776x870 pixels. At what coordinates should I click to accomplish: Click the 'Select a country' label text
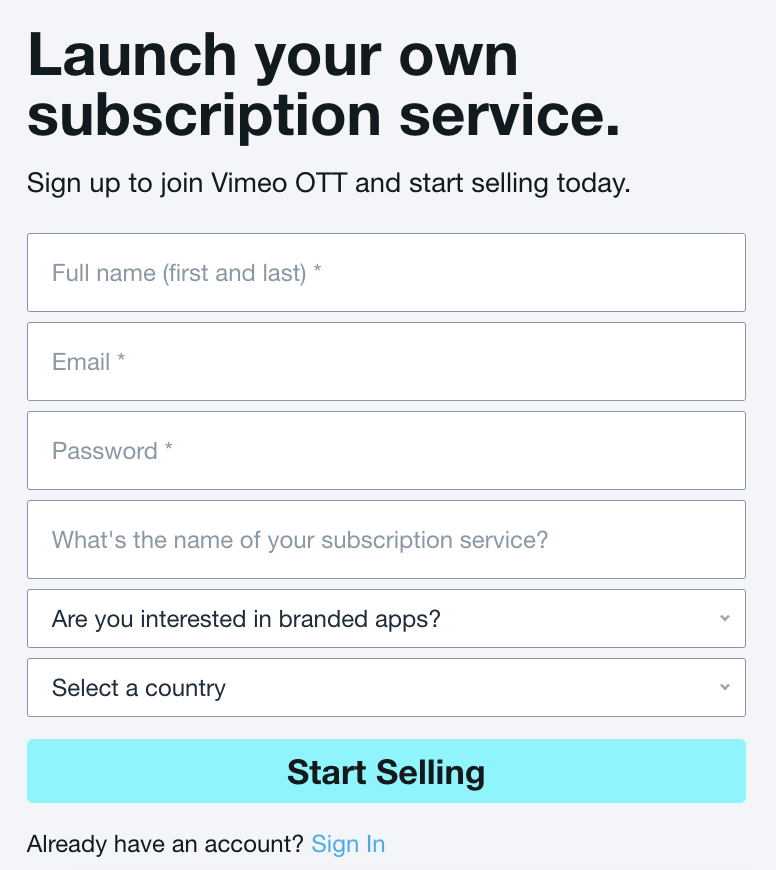click(x=139, y=688)
